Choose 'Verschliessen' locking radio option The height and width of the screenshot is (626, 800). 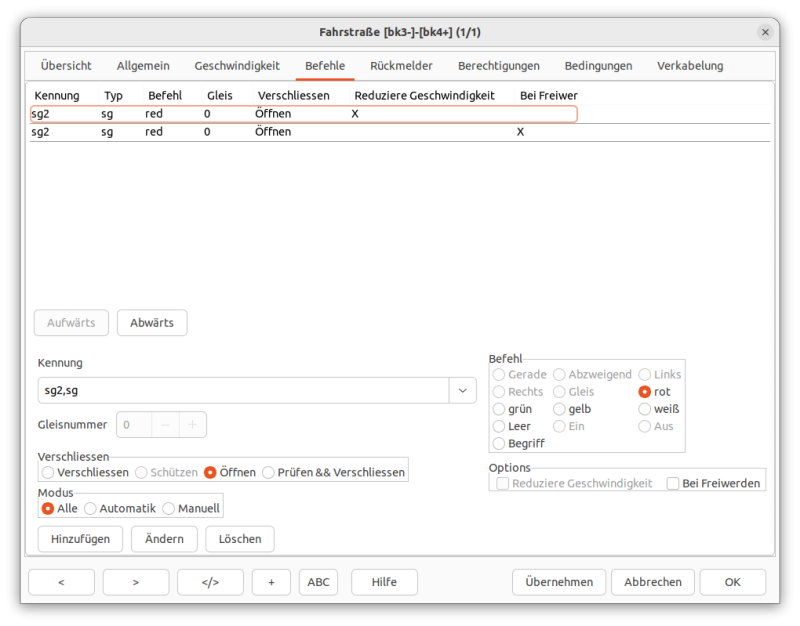coord(48,472)
